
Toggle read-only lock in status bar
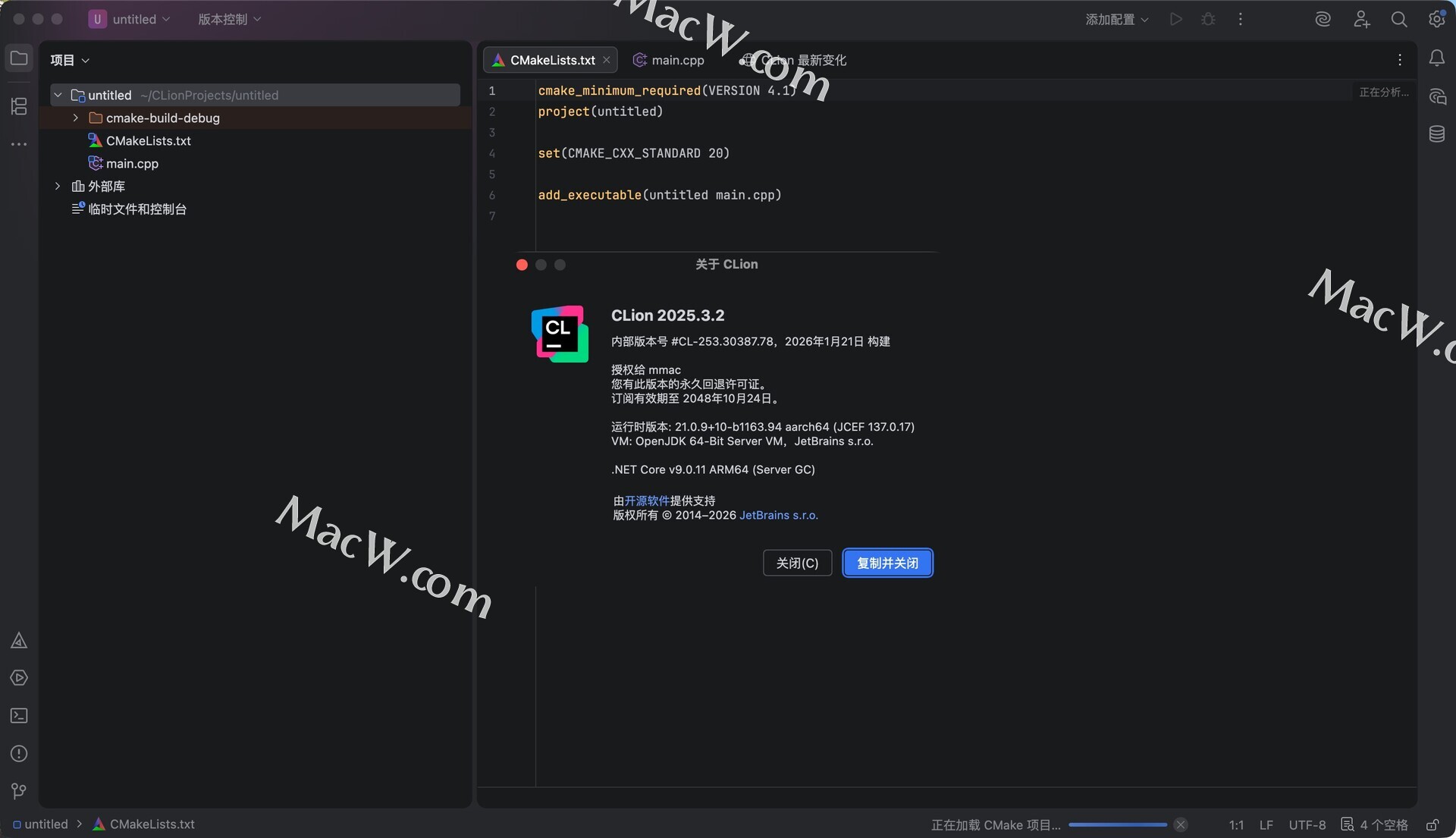coord(1432,825)
